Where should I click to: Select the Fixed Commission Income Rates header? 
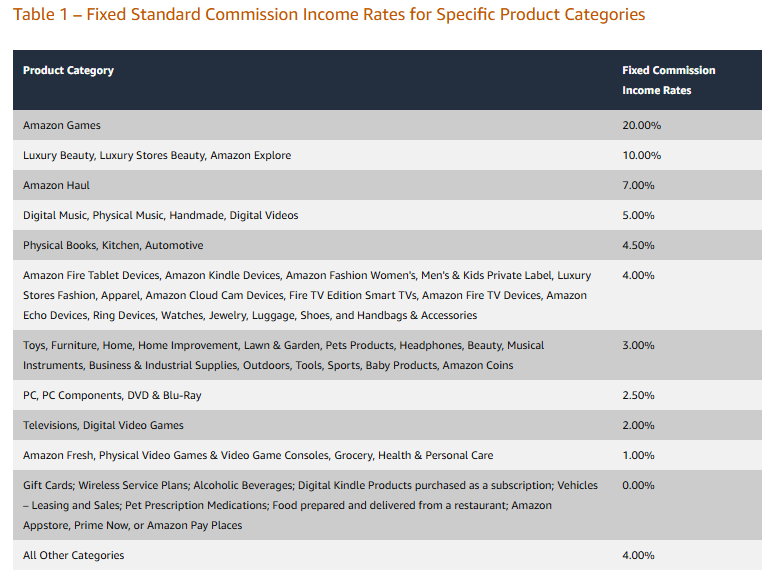click(669, 80)
